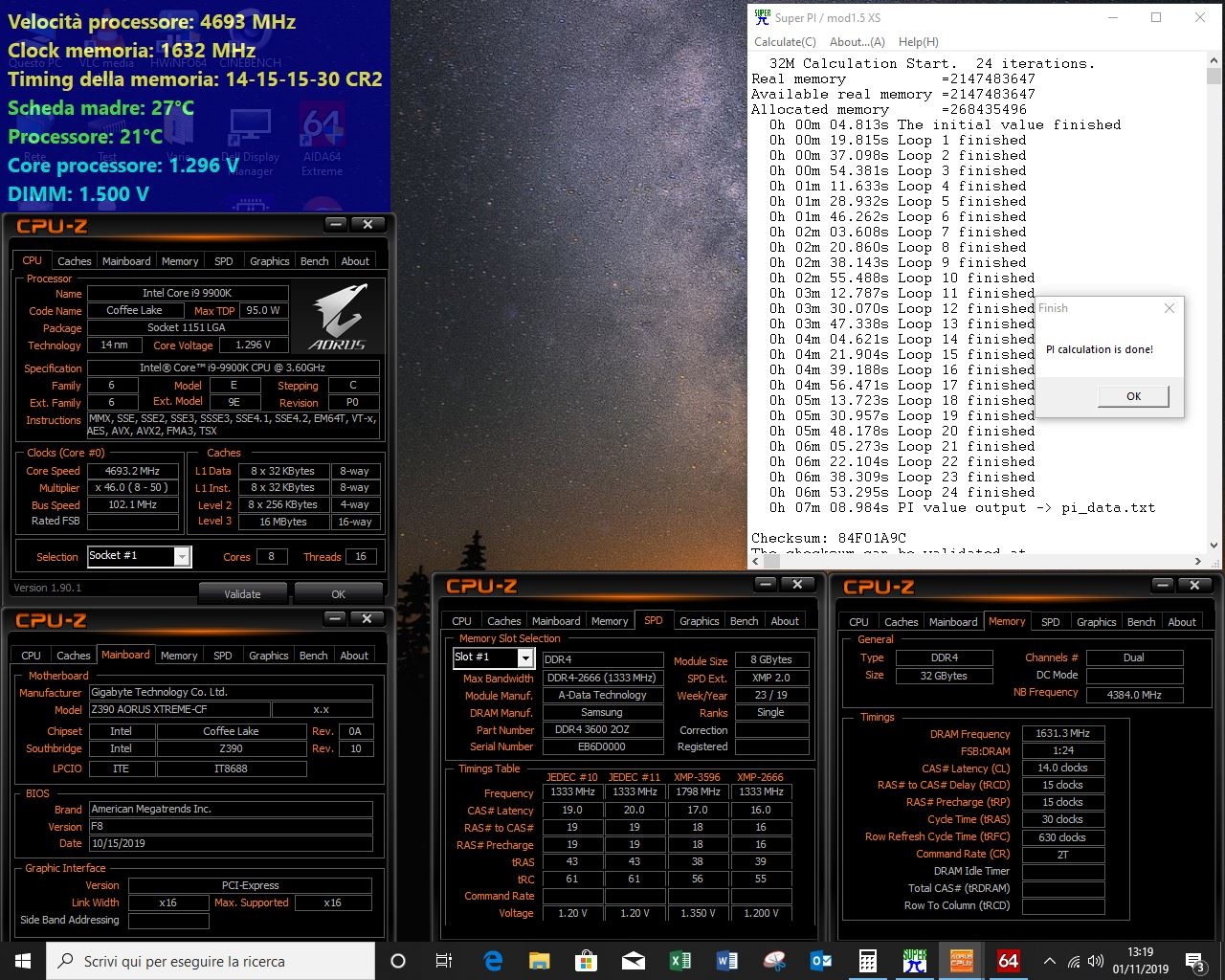Select About tab in the SPD window
This screenshot has width=1225, height=980.
coord(785,621)
